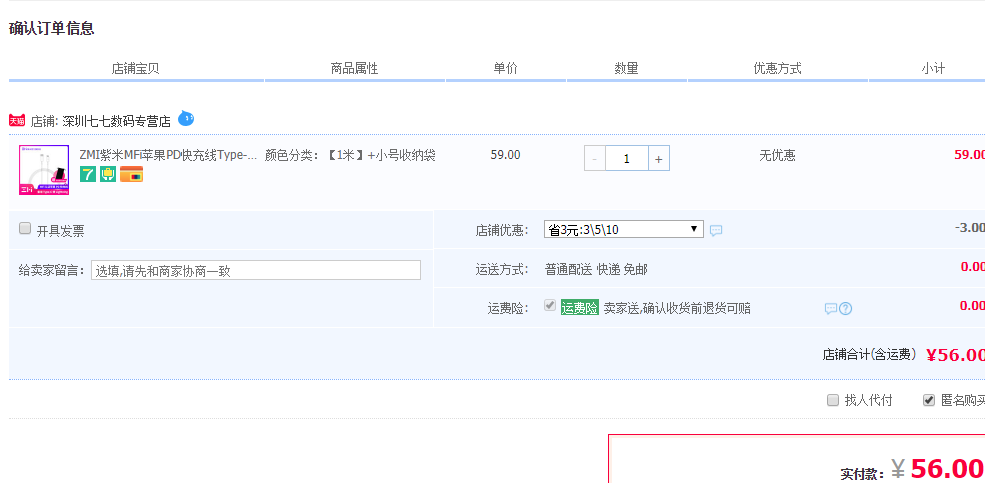
Task: Click the 开具发票 label text
Action: tap(60, 231)
